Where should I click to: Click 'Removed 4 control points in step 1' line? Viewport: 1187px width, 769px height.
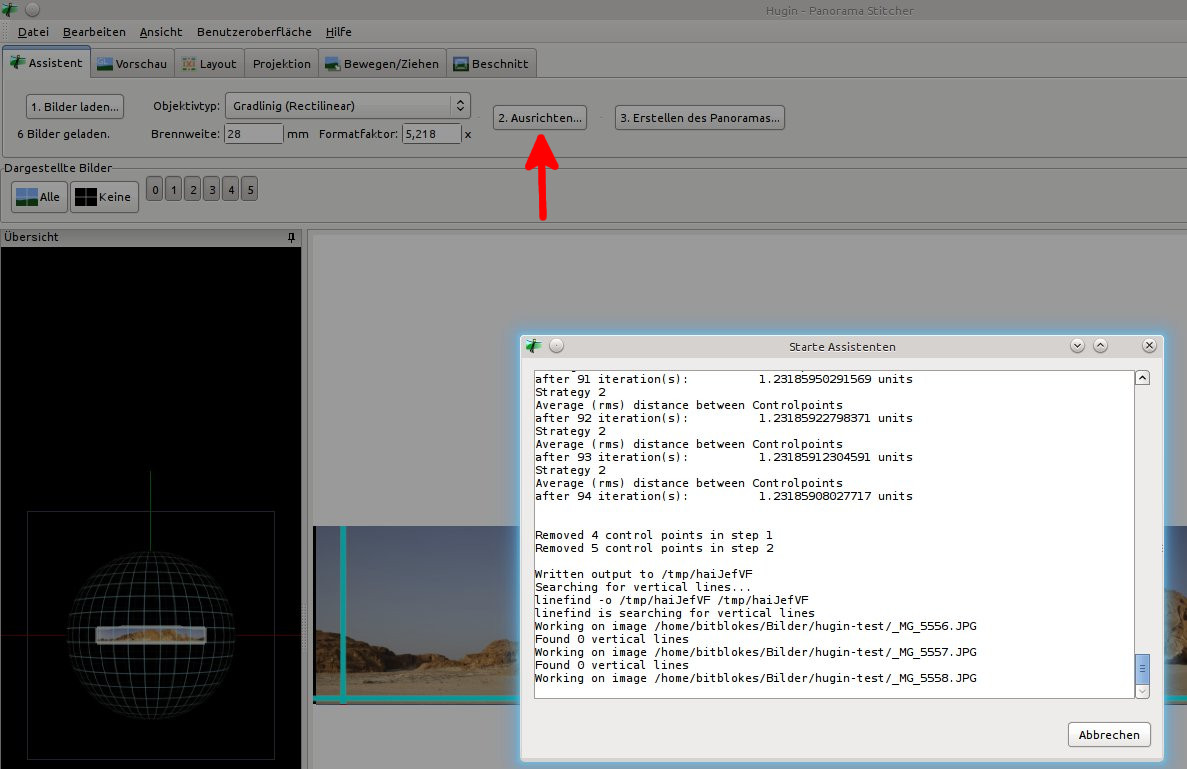pos(653,535)
